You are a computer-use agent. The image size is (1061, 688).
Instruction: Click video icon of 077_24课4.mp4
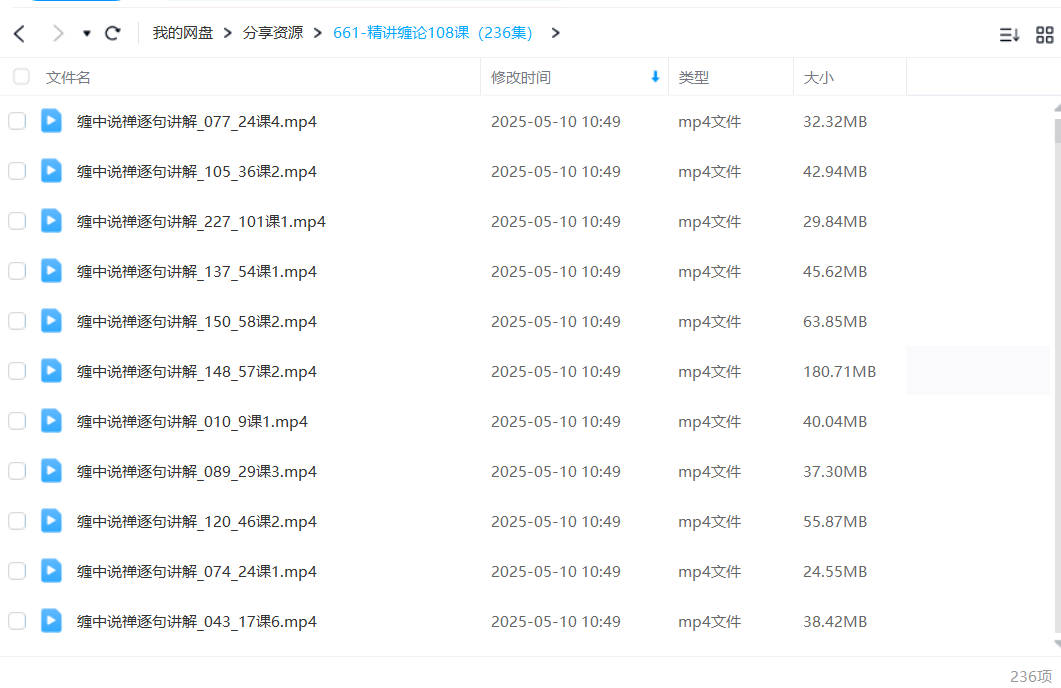click(x=51, y=120)
